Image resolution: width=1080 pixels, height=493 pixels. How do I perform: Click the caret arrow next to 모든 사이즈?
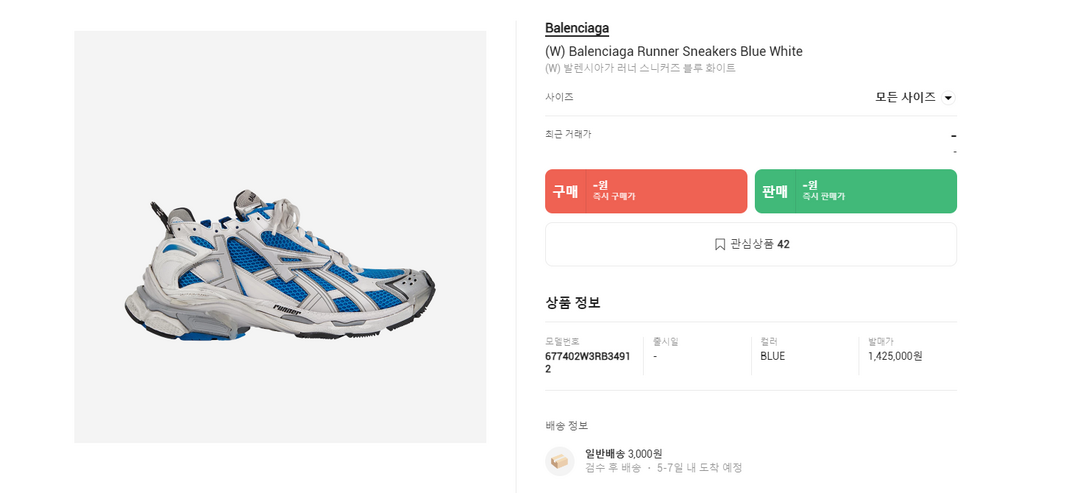tap(948, 98)
